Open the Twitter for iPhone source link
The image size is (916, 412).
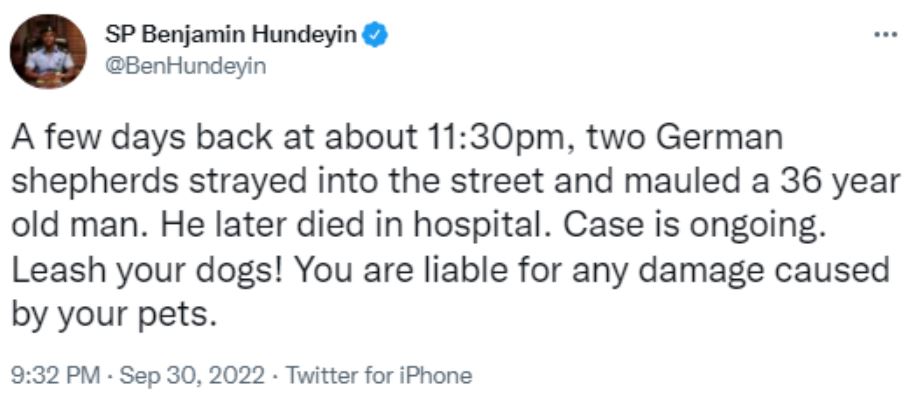click(x=378, y=376)
